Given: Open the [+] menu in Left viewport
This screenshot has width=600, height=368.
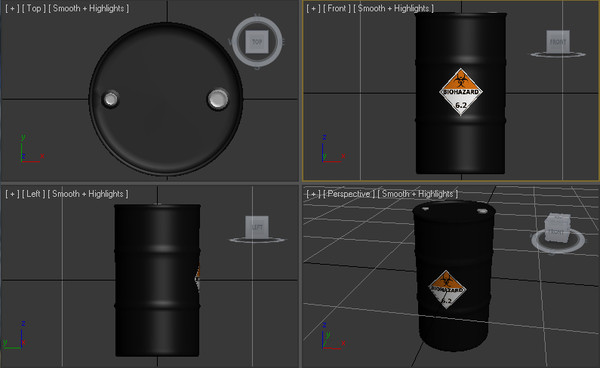Looking at the screenshot, I should (12, 194).
